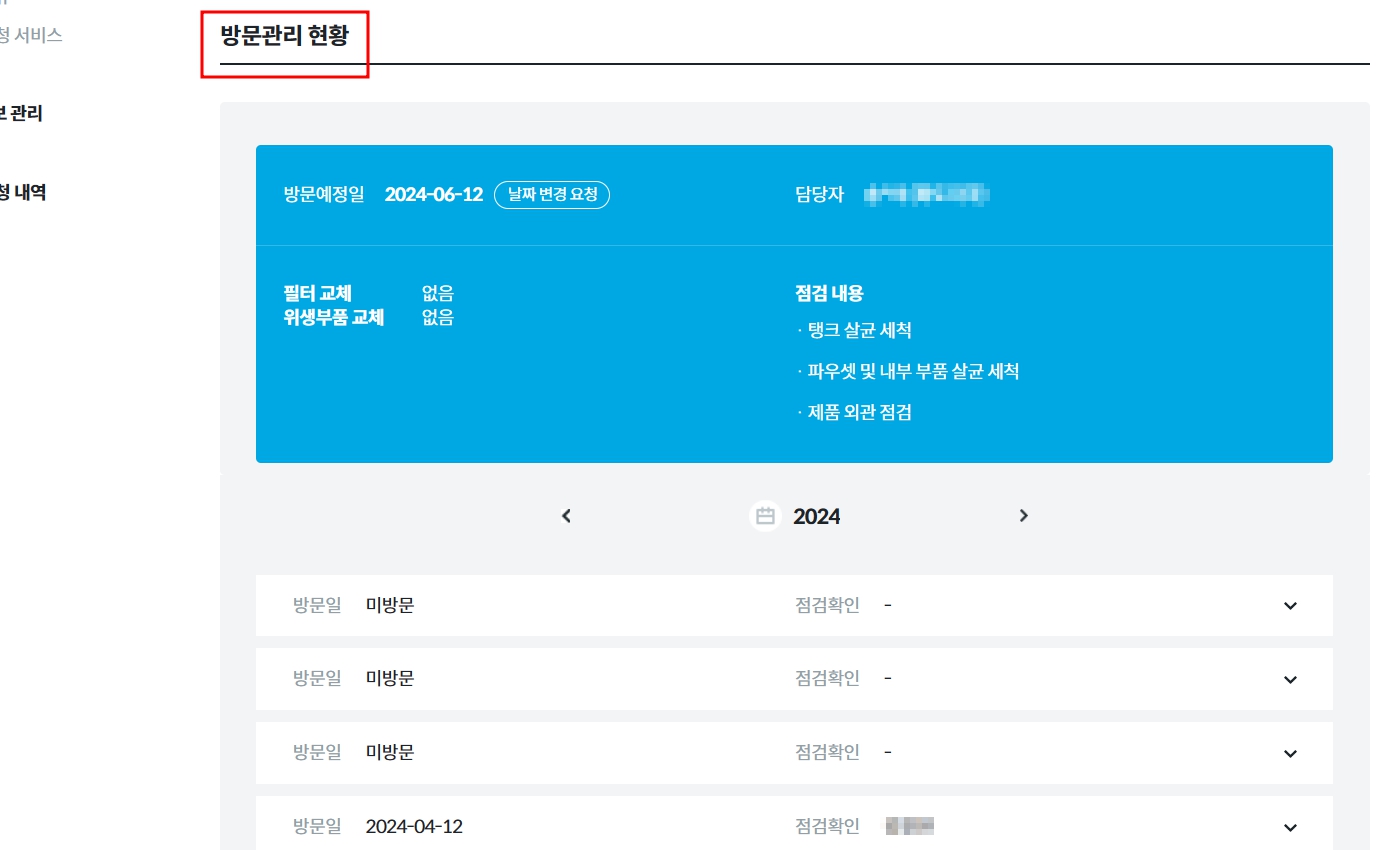Click the 없음 value beside 위생부품 교체
This screenshot has height=850, width=1381.
(x=438, y=318)
